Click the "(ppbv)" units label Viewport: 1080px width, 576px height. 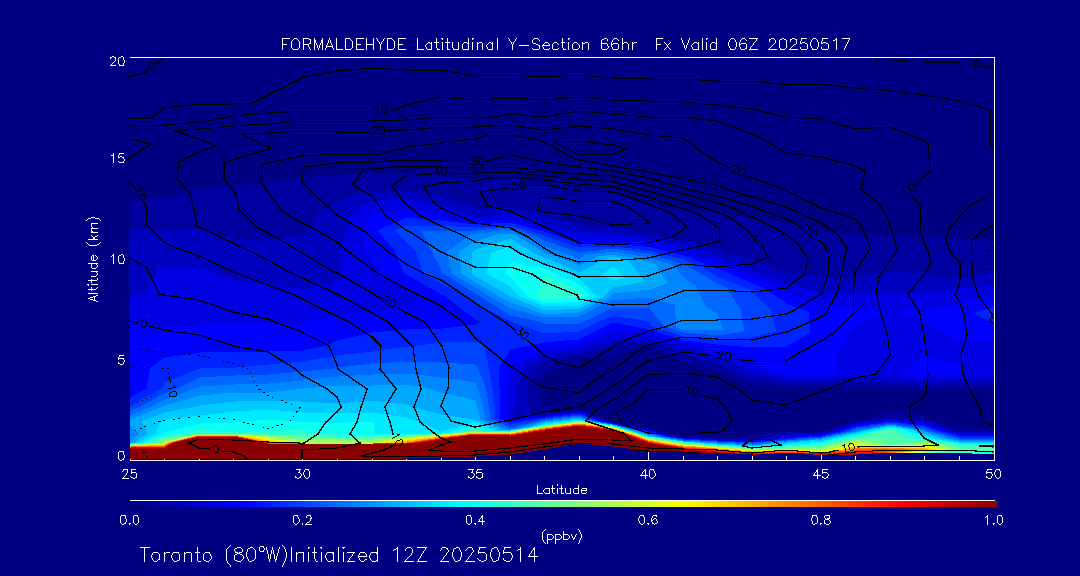[562, 535]
